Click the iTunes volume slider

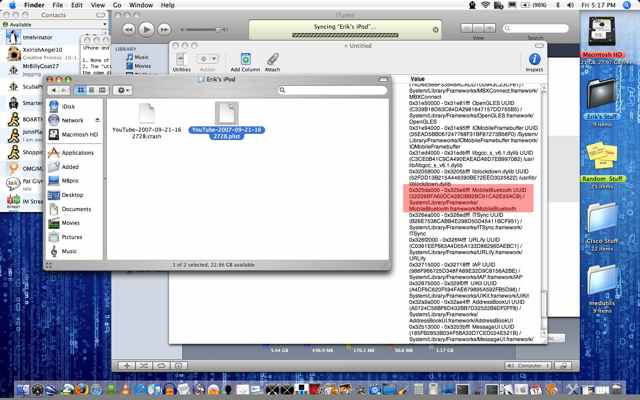pos(204,29)
